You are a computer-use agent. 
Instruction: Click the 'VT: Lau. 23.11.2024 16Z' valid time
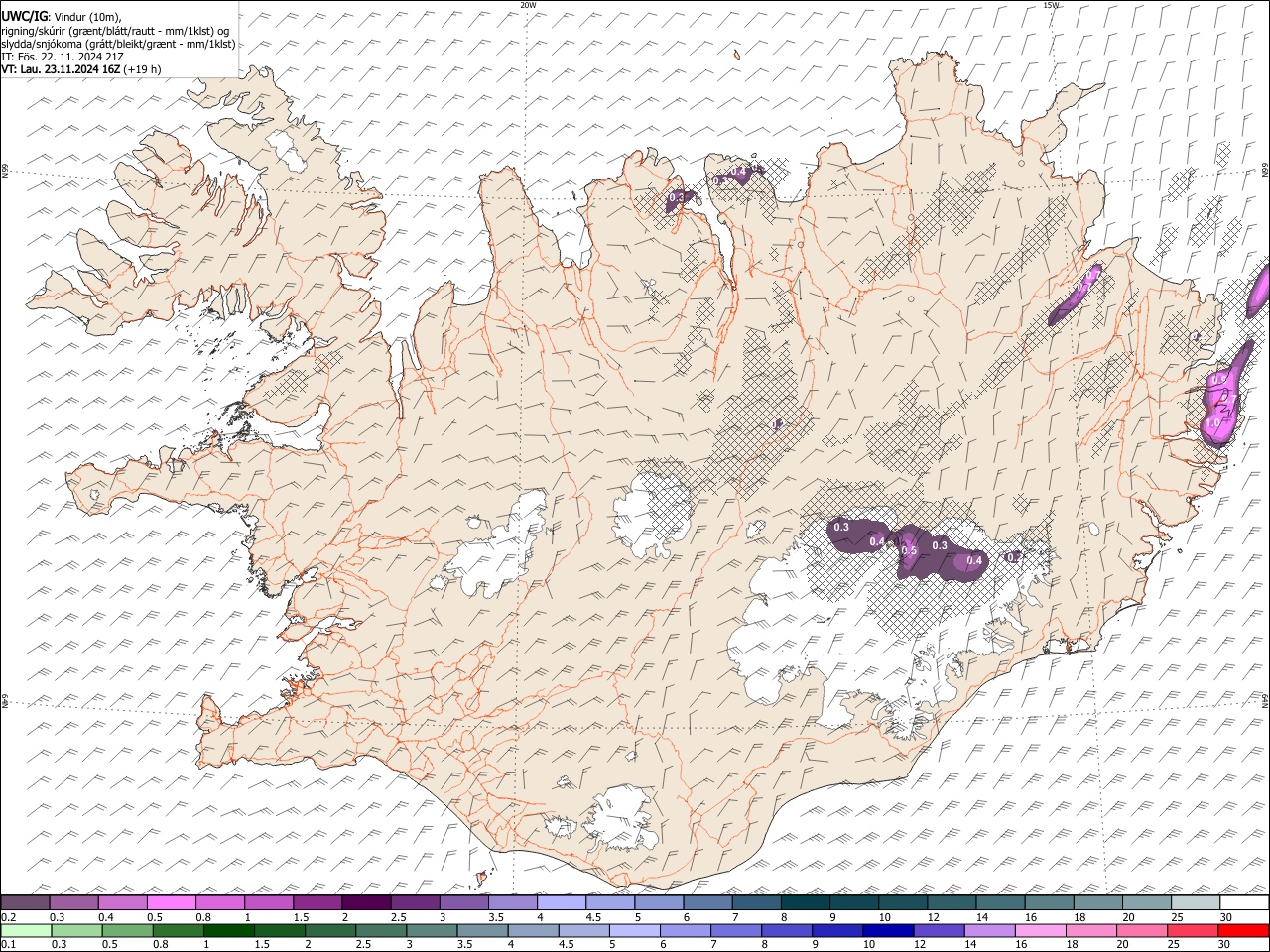[61, 69]
